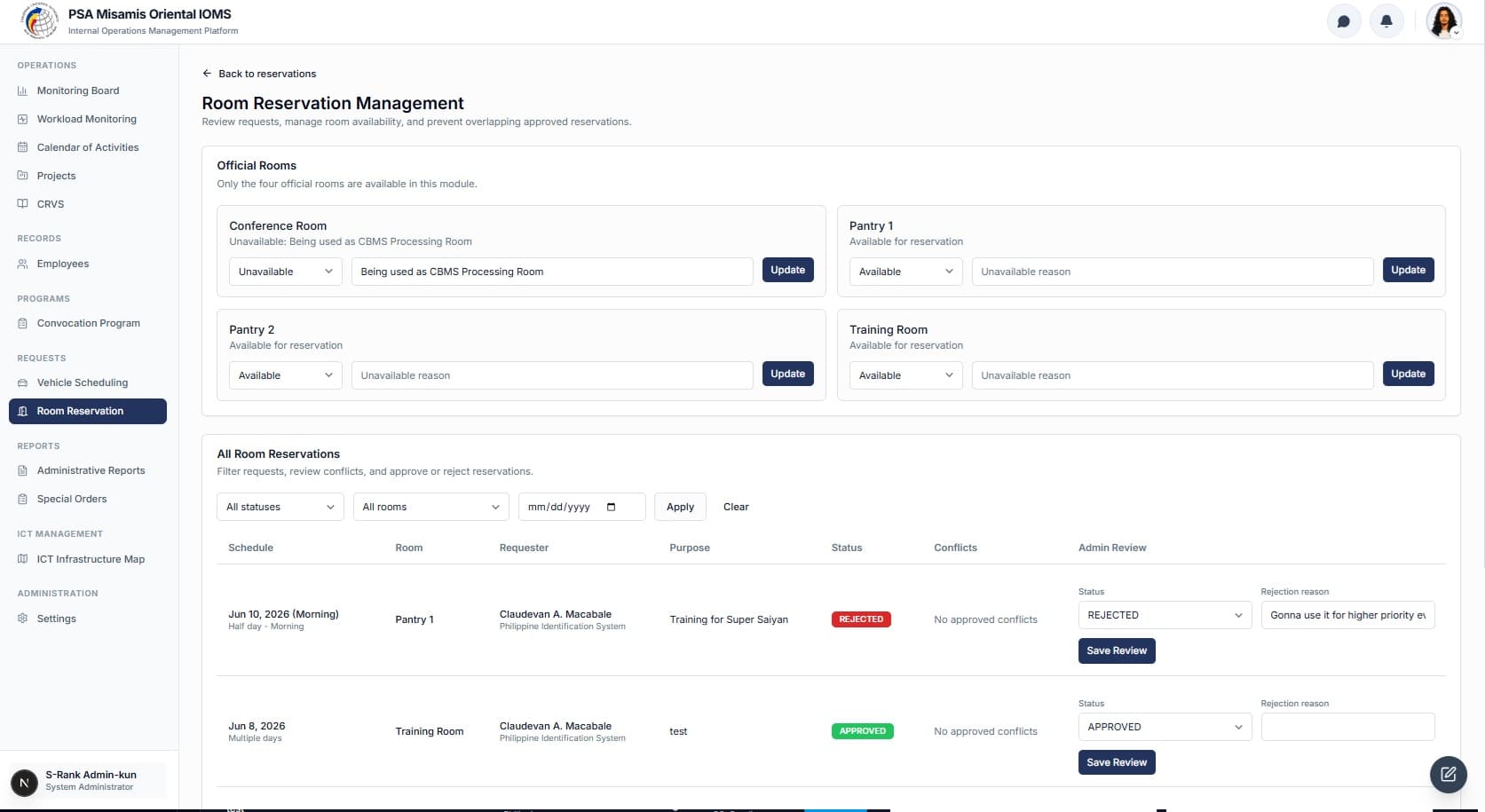Click the PSA logo in the header
Image resolution: width=1485 pixels, height=812 pixels.
[40, 21]
